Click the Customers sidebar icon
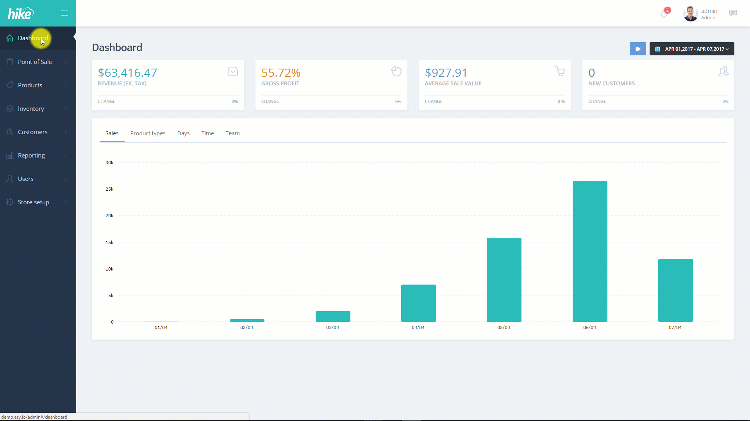This screenshot has height=421, width=750. point(10,132)
